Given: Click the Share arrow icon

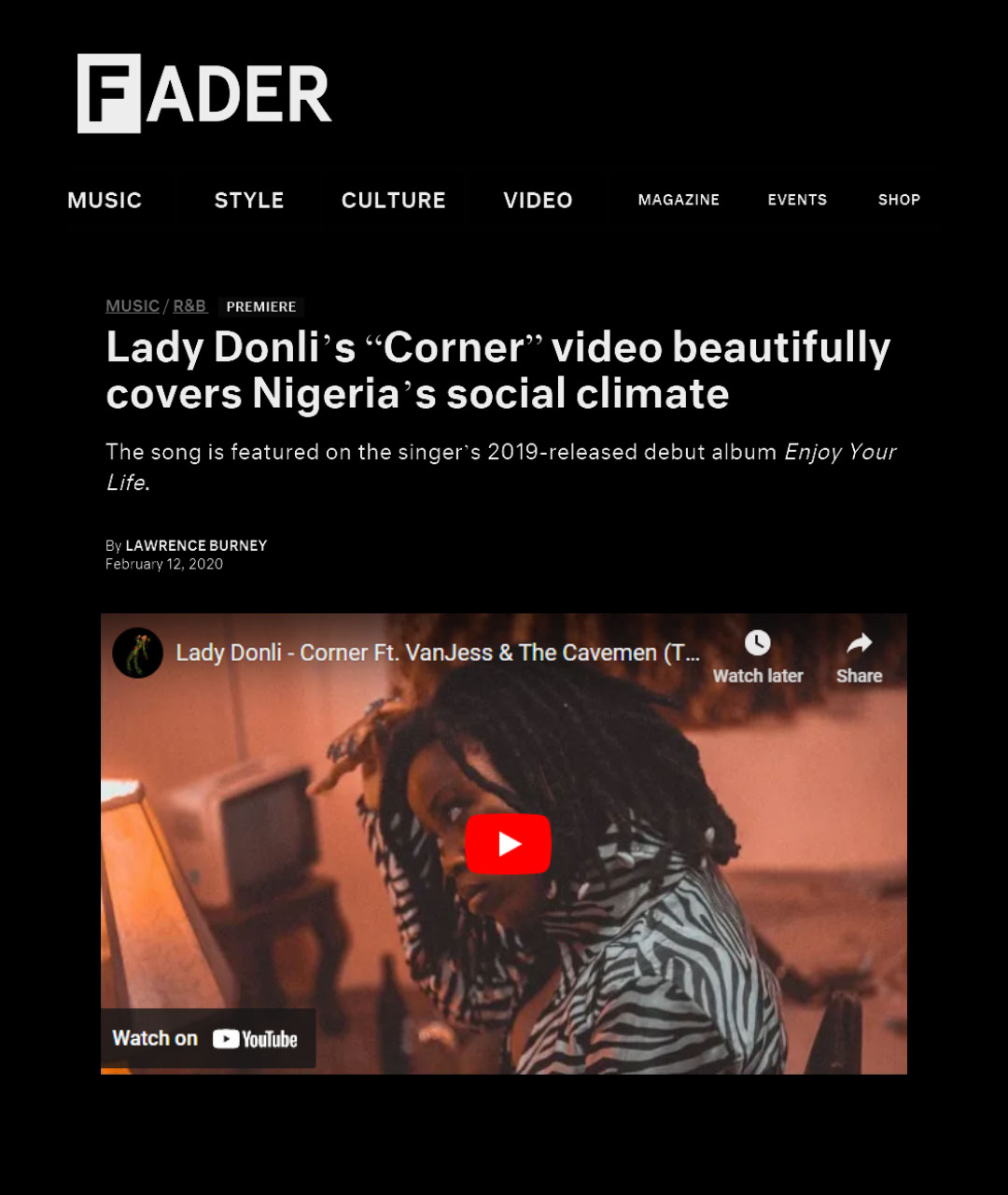Looking at the screenshot, I should click(859, 642).
